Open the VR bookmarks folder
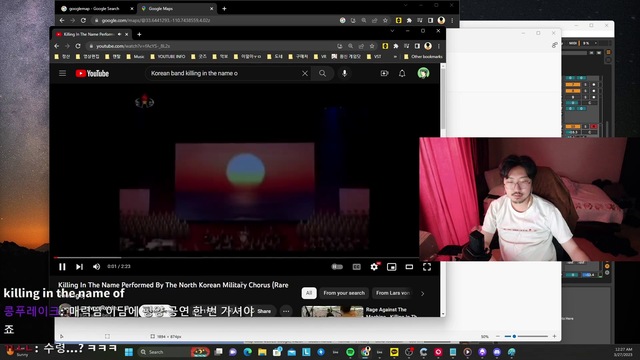The image size is (640, 360). tap(320, 57)
